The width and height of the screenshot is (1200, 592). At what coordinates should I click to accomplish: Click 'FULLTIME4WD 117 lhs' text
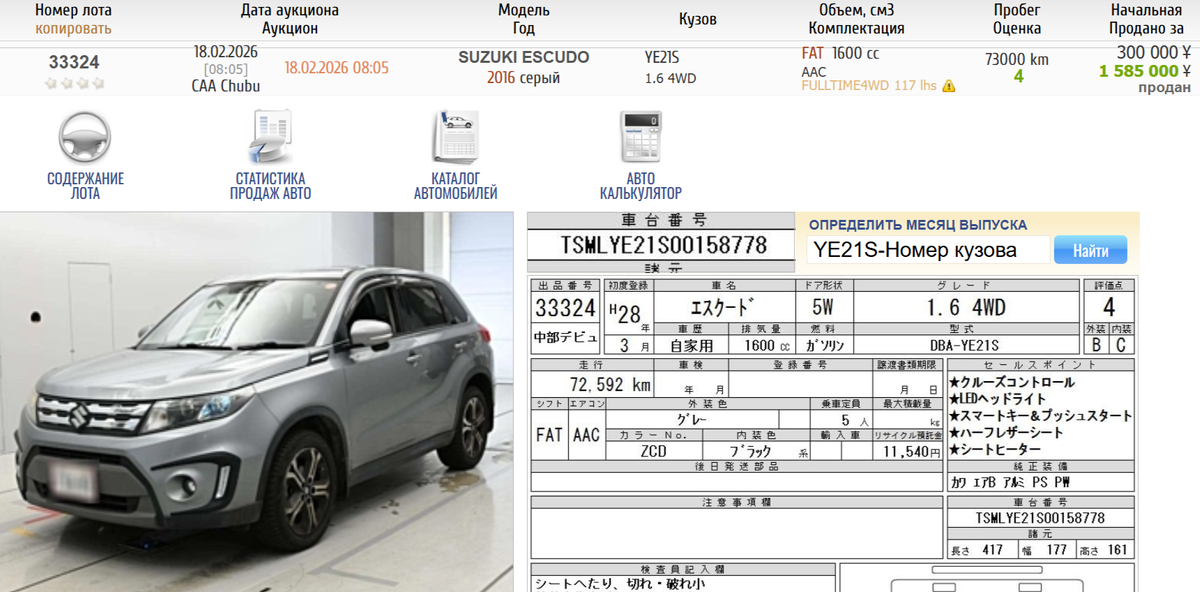[x=869, y=86]
